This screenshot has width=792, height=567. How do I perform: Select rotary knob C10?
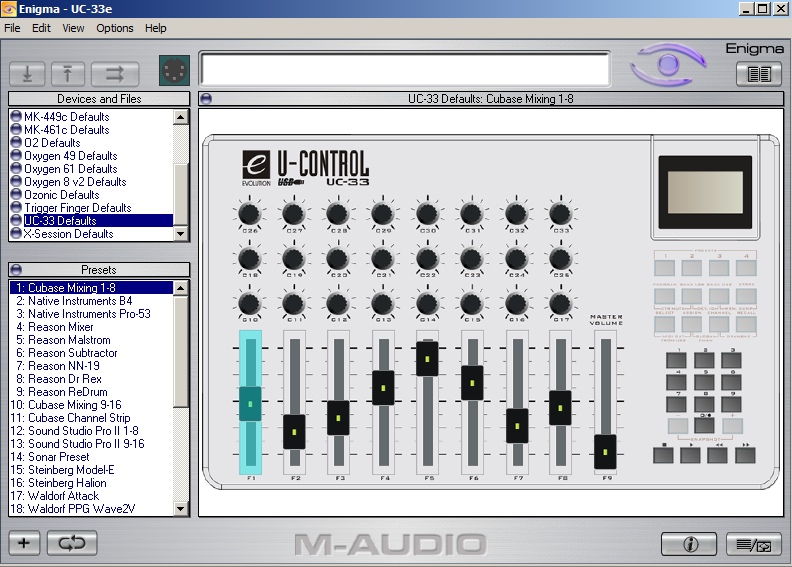pyautogui.click(x=250, y=303)
